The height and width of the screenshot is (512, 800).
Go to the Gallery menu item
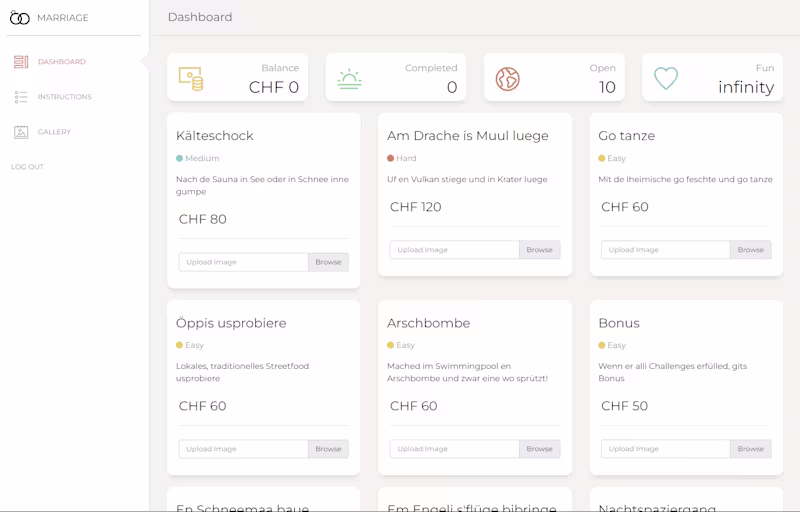click(x=54, y=132)
